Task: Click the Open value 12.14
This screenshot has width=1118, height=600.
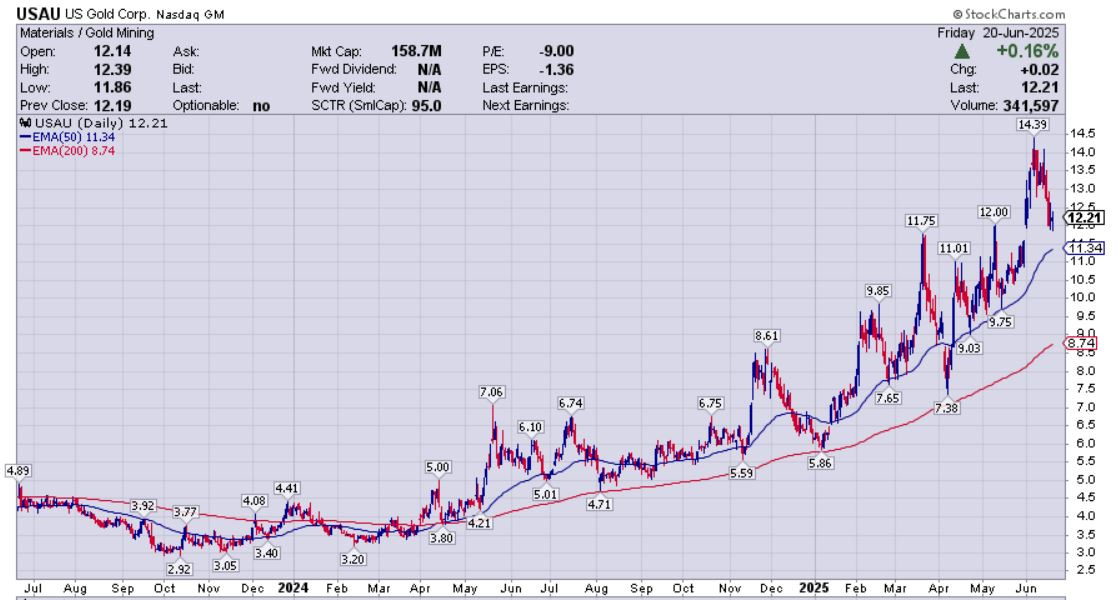Action: [x=111, y=51]
